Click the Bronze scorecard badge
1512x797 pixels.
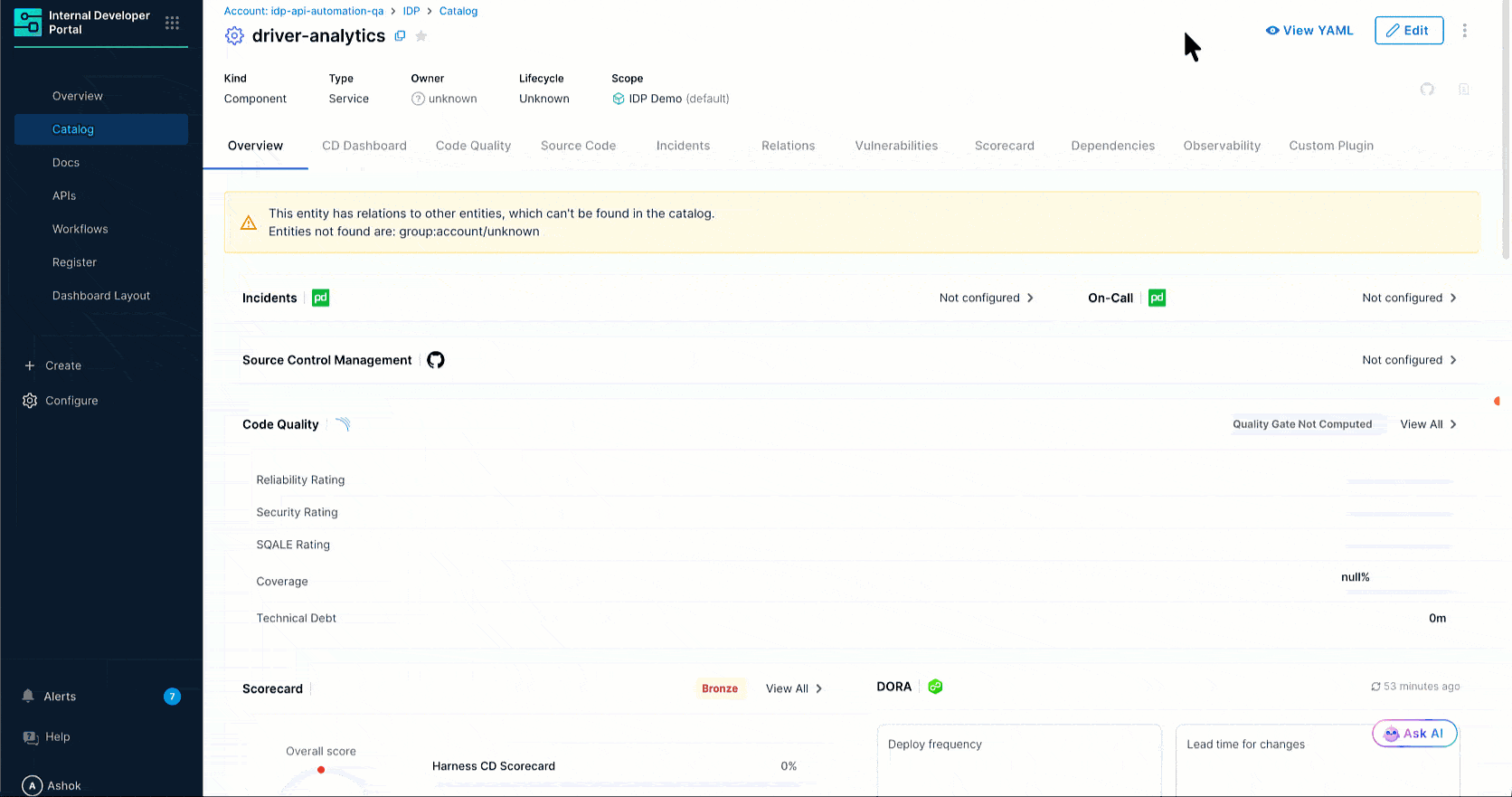pyautogui.click(x=720, y=688)
